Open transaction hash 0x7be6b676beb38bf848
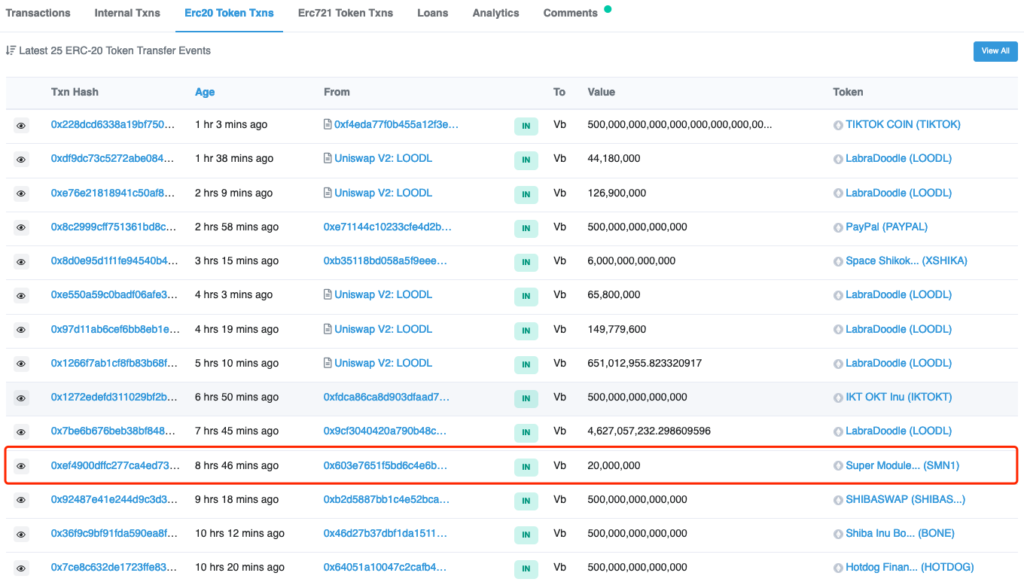 click(x=113, y=431)
